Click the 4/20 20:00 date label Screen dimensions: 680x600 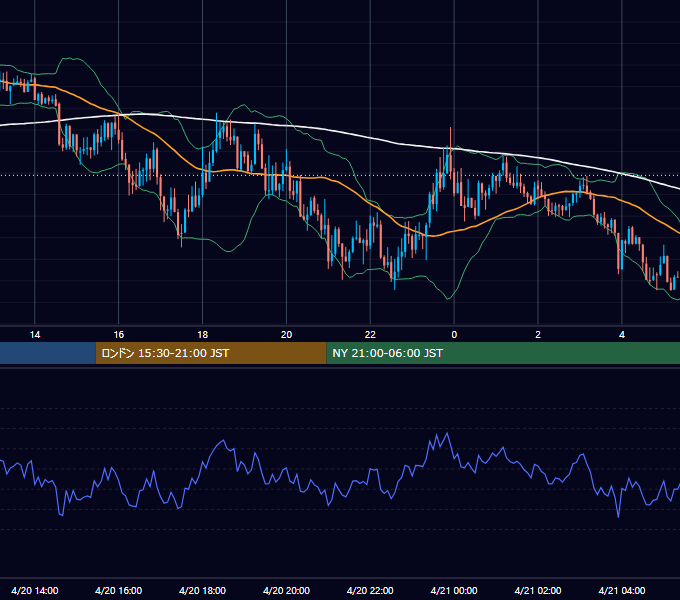click(x=286, y=590)
